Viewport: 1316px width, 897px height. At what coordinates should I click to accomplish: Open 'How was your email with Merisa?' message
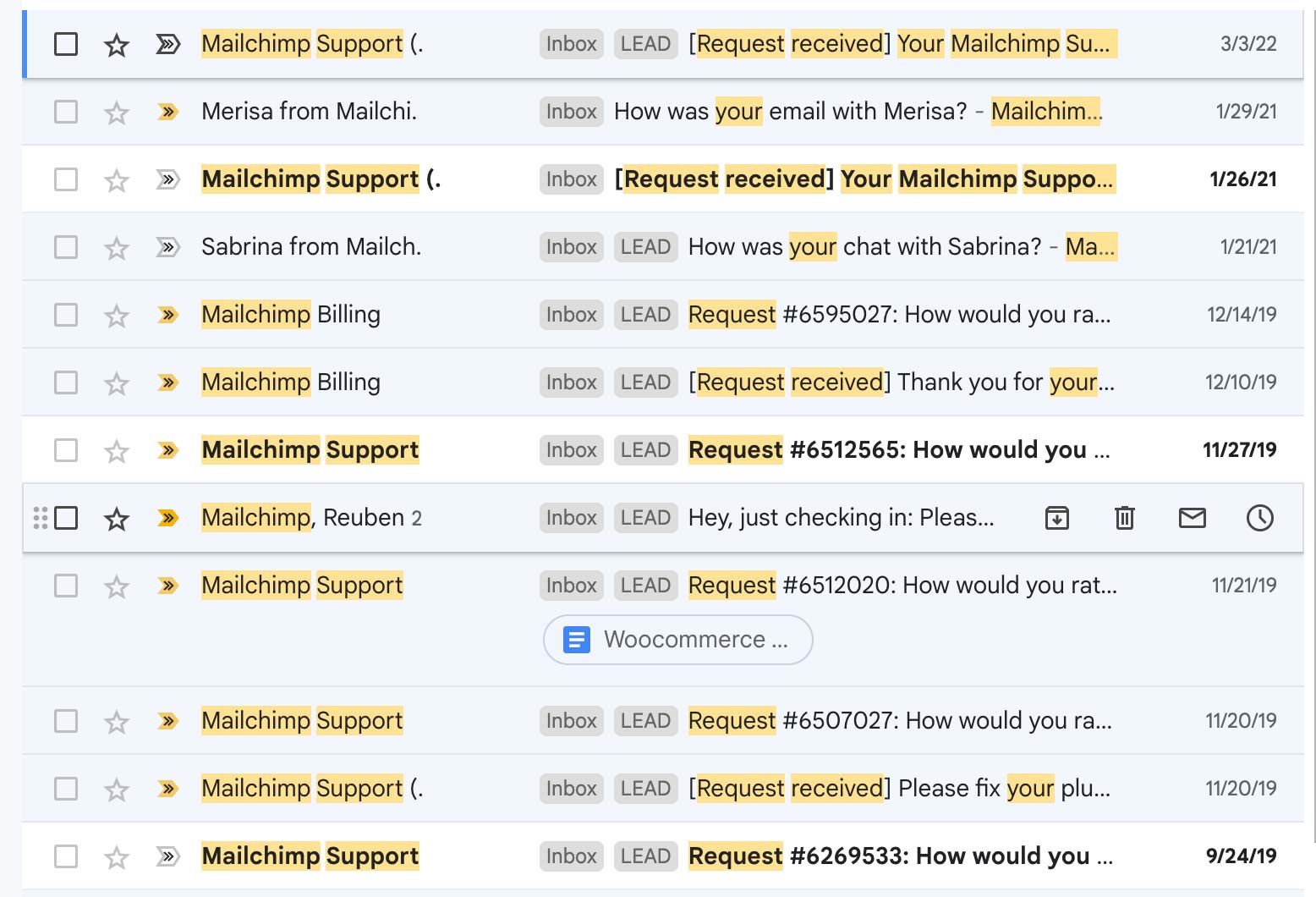(790, 111)
